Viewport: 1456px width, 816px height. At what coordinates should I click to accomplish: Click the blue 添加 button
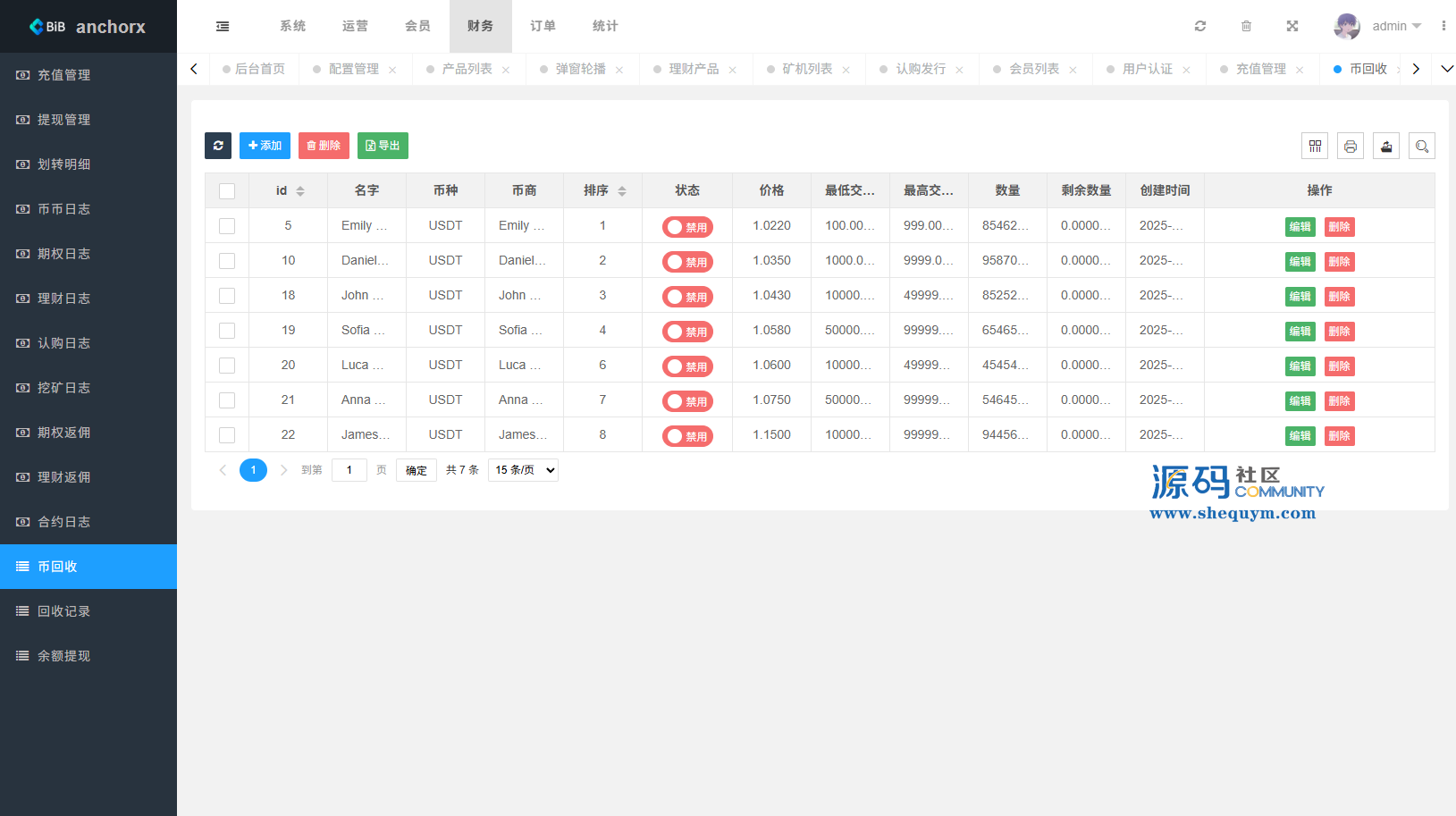tap(265, 146)
